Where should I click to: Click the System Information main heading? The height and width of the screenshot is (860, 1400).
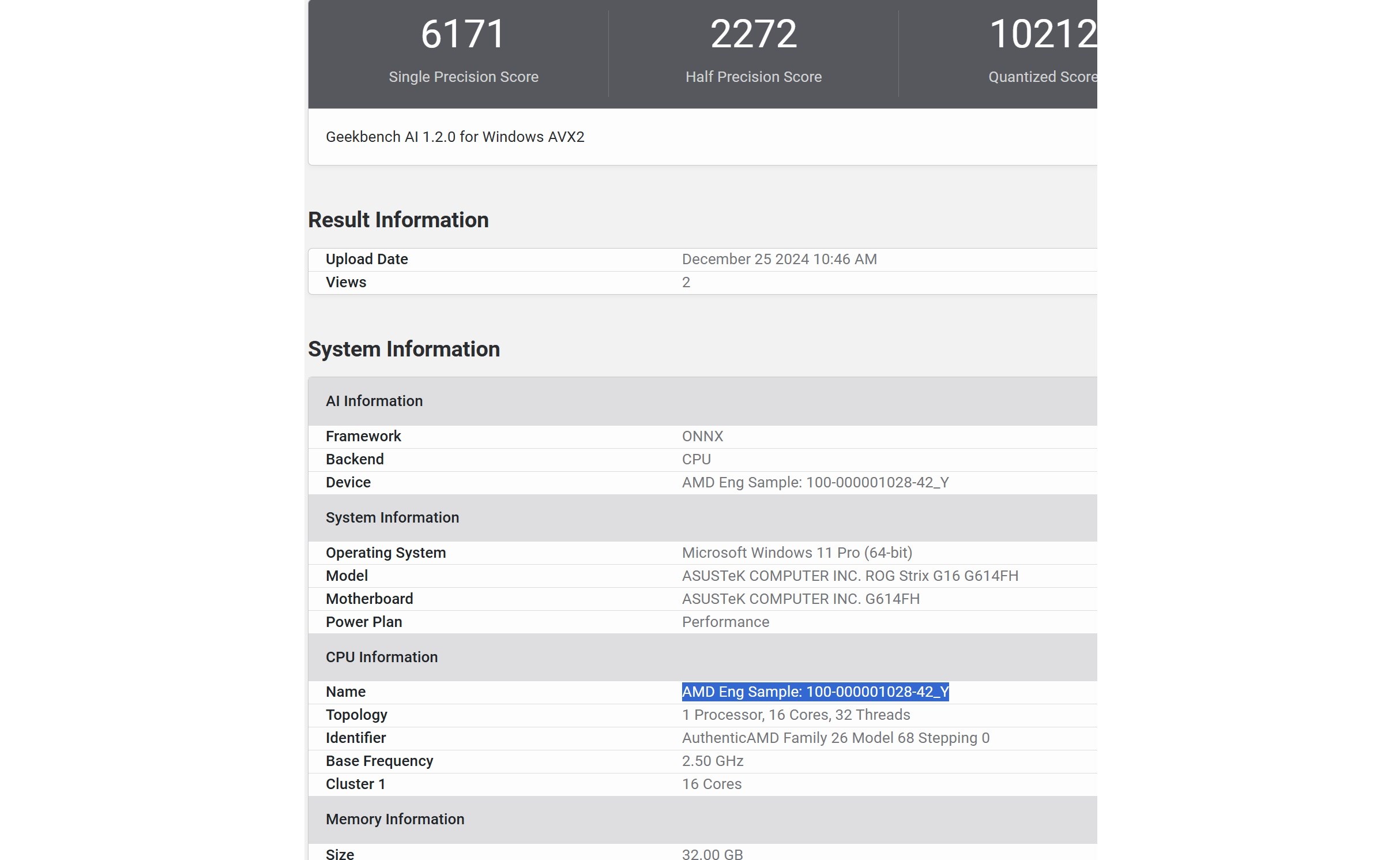[404, 349]
